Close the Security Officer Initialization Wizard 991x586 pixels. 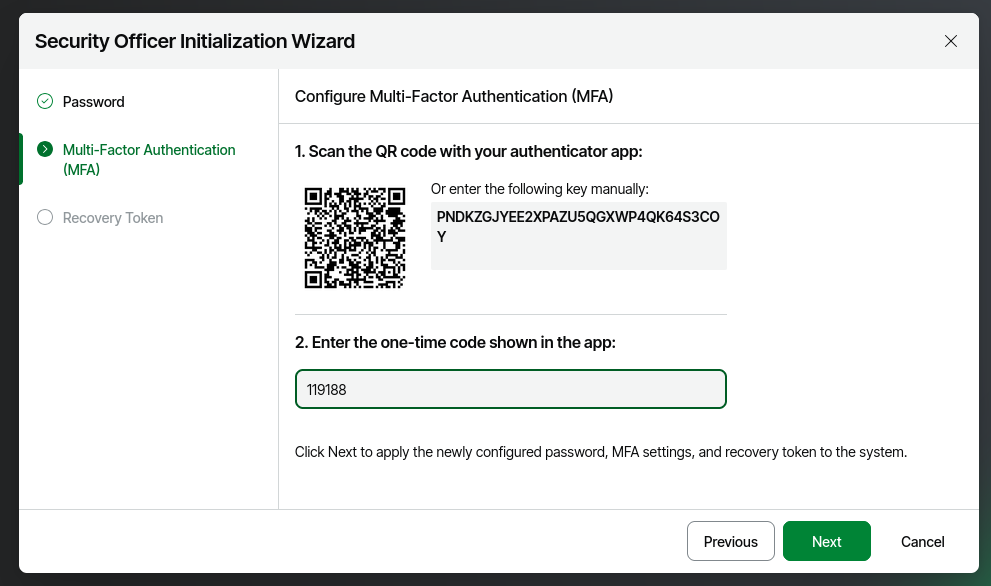point(951,41)
